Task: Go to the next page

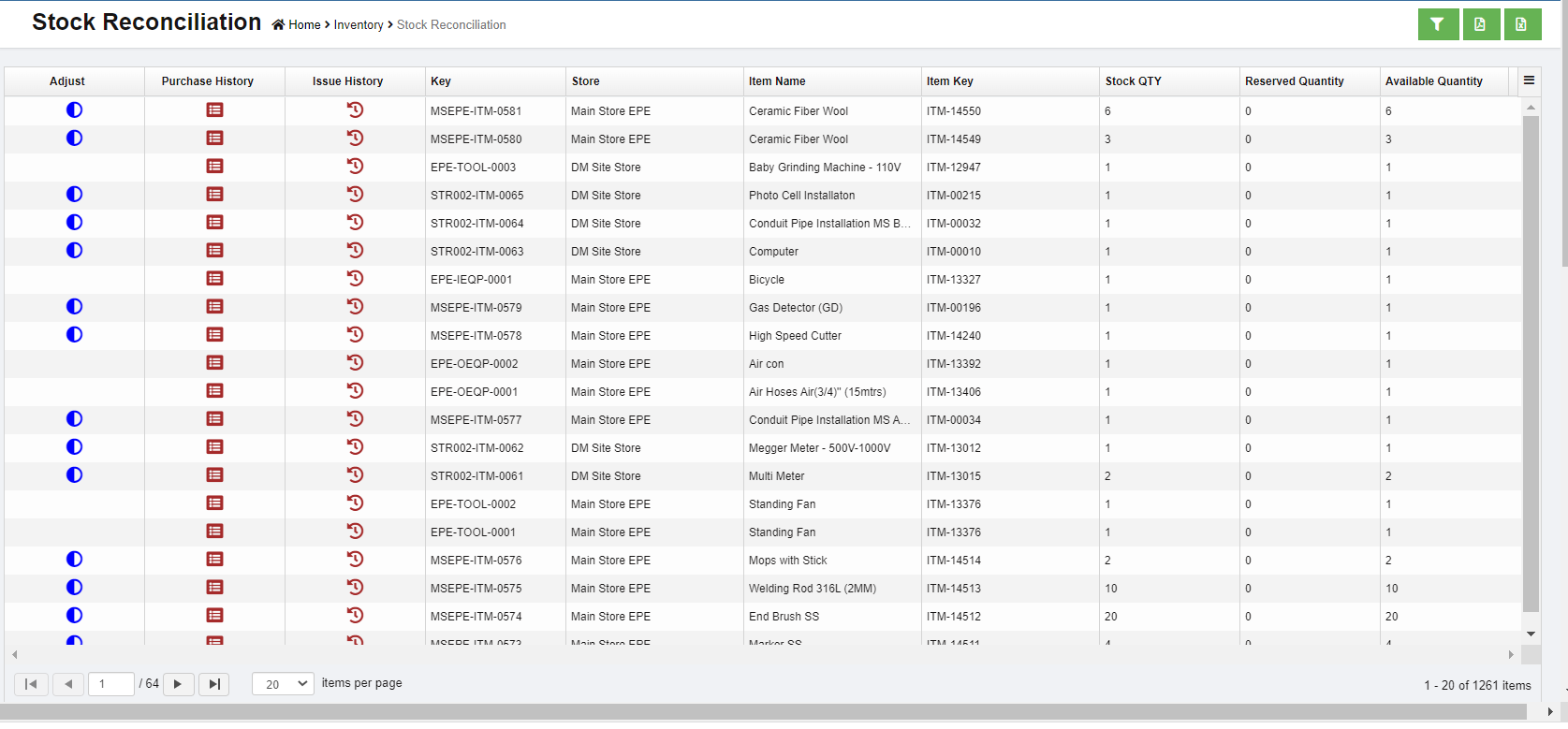Action: (178, 684)
